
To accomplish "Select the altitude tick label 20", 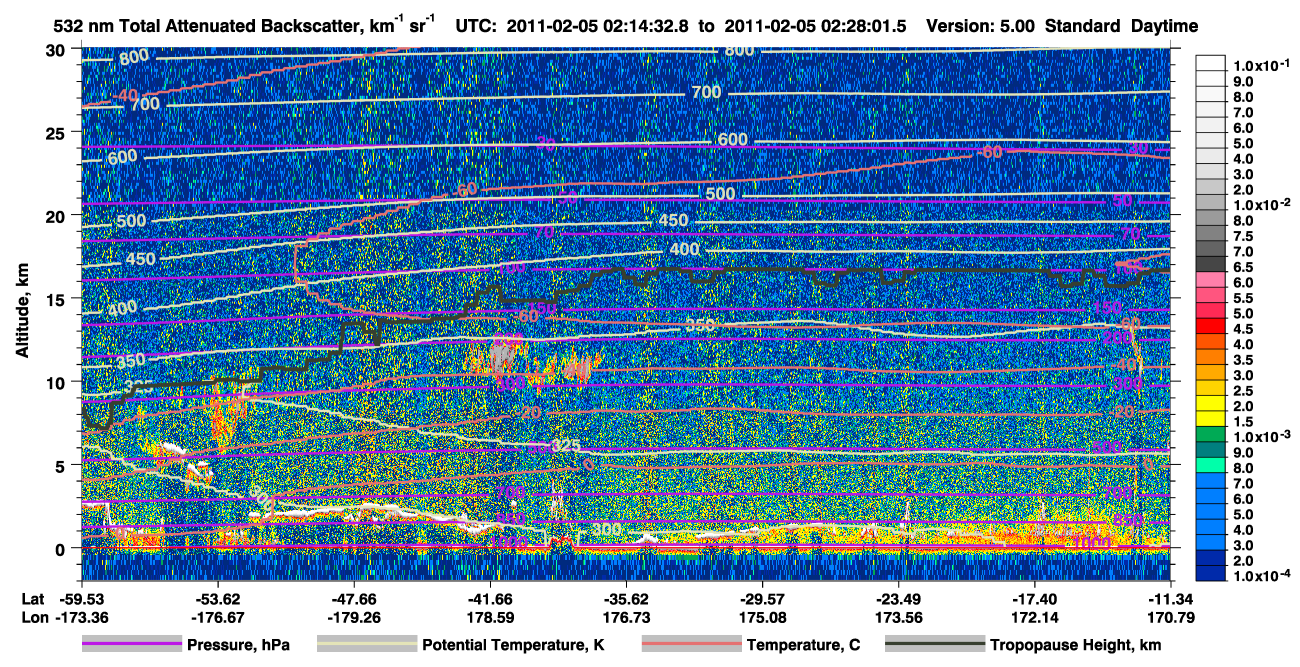I will click(x=56, y=215).
